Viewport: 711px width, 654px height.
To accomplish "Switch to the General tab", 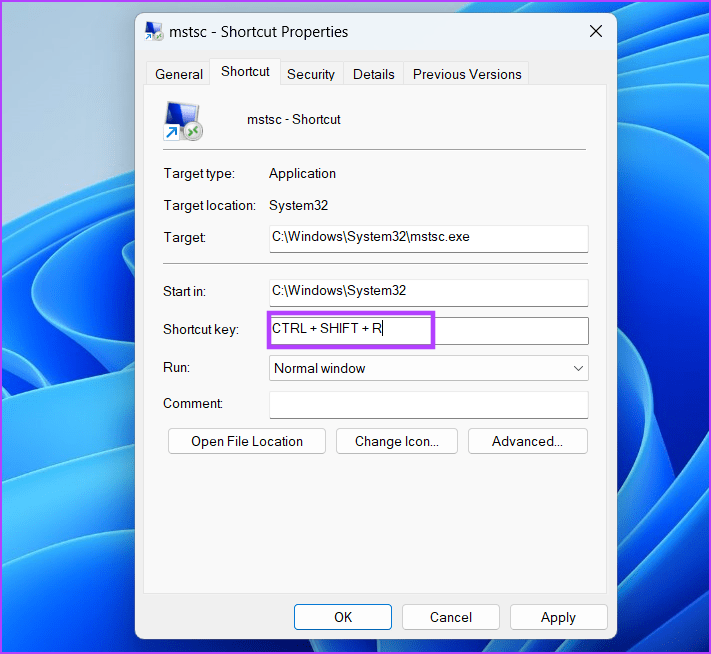I will click(x=179, y=74).
